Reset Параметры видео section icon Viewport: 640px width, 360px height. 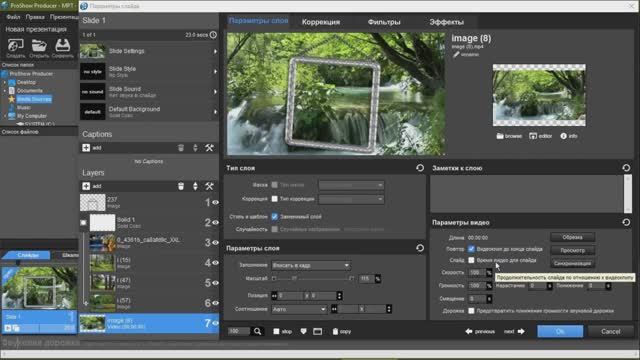(x=626, y=222)
